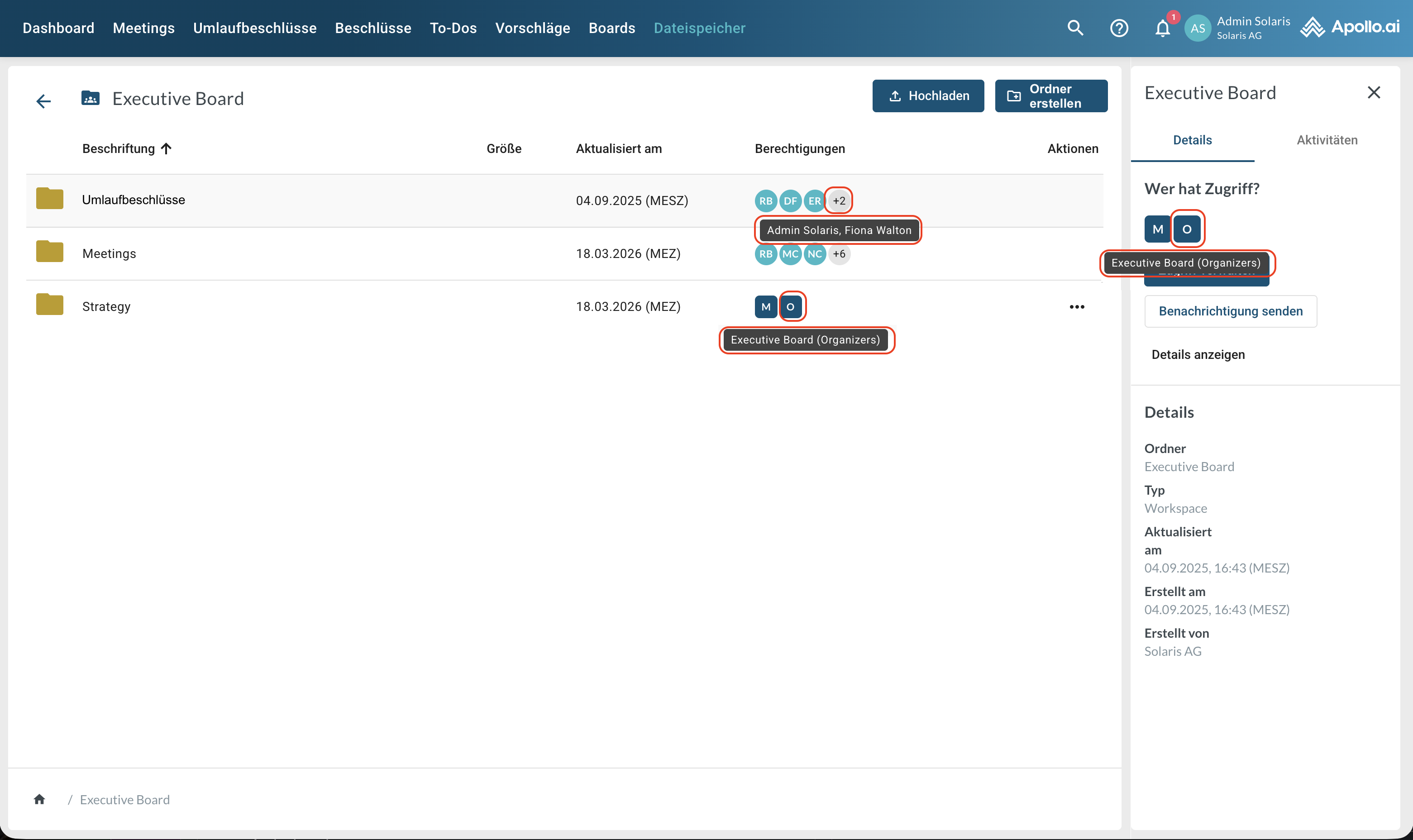
Task: Sort by Beschriftung column arrow
Action: [166, 148]
